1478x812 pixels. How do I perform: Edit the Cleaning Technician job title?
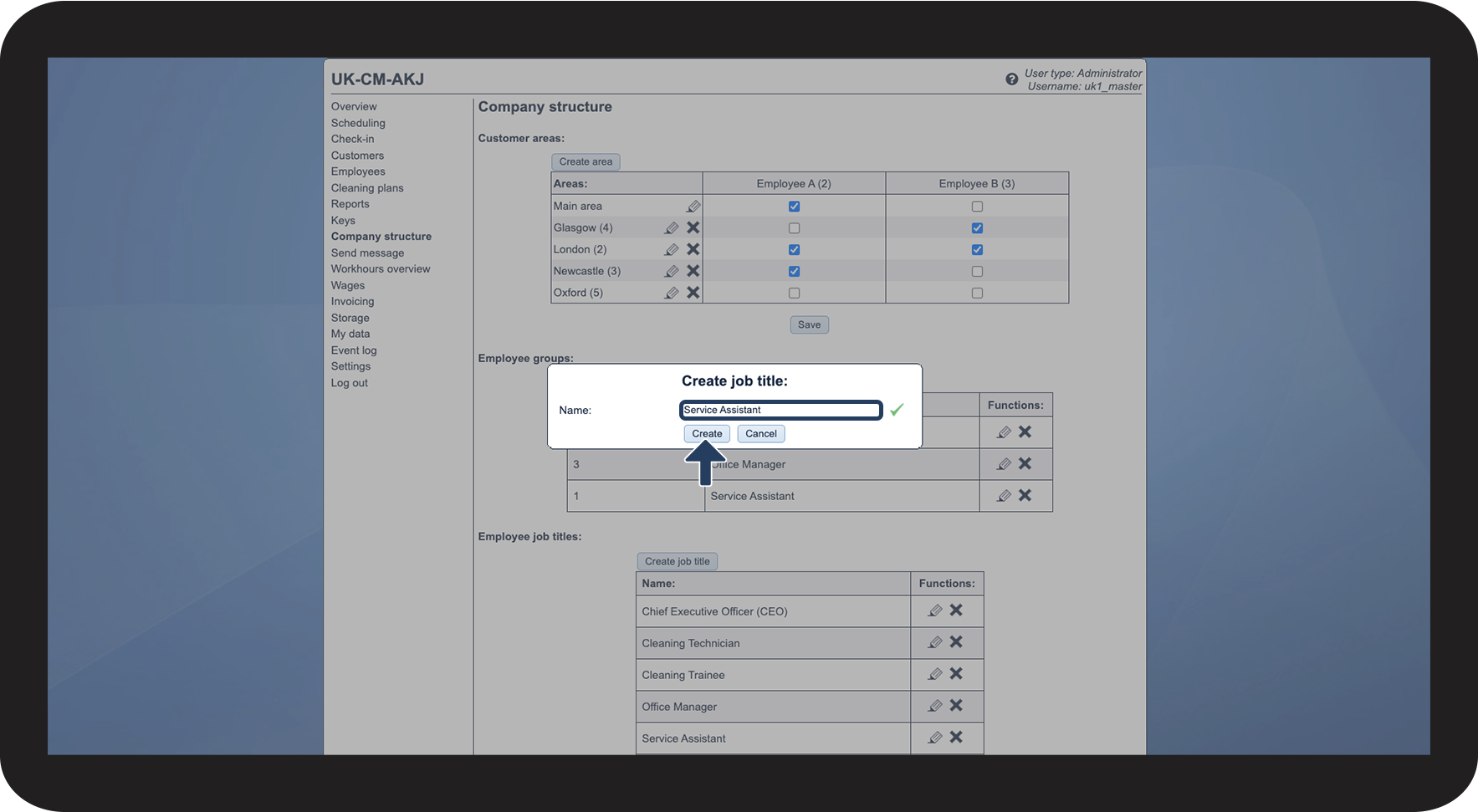click(935, 643)
